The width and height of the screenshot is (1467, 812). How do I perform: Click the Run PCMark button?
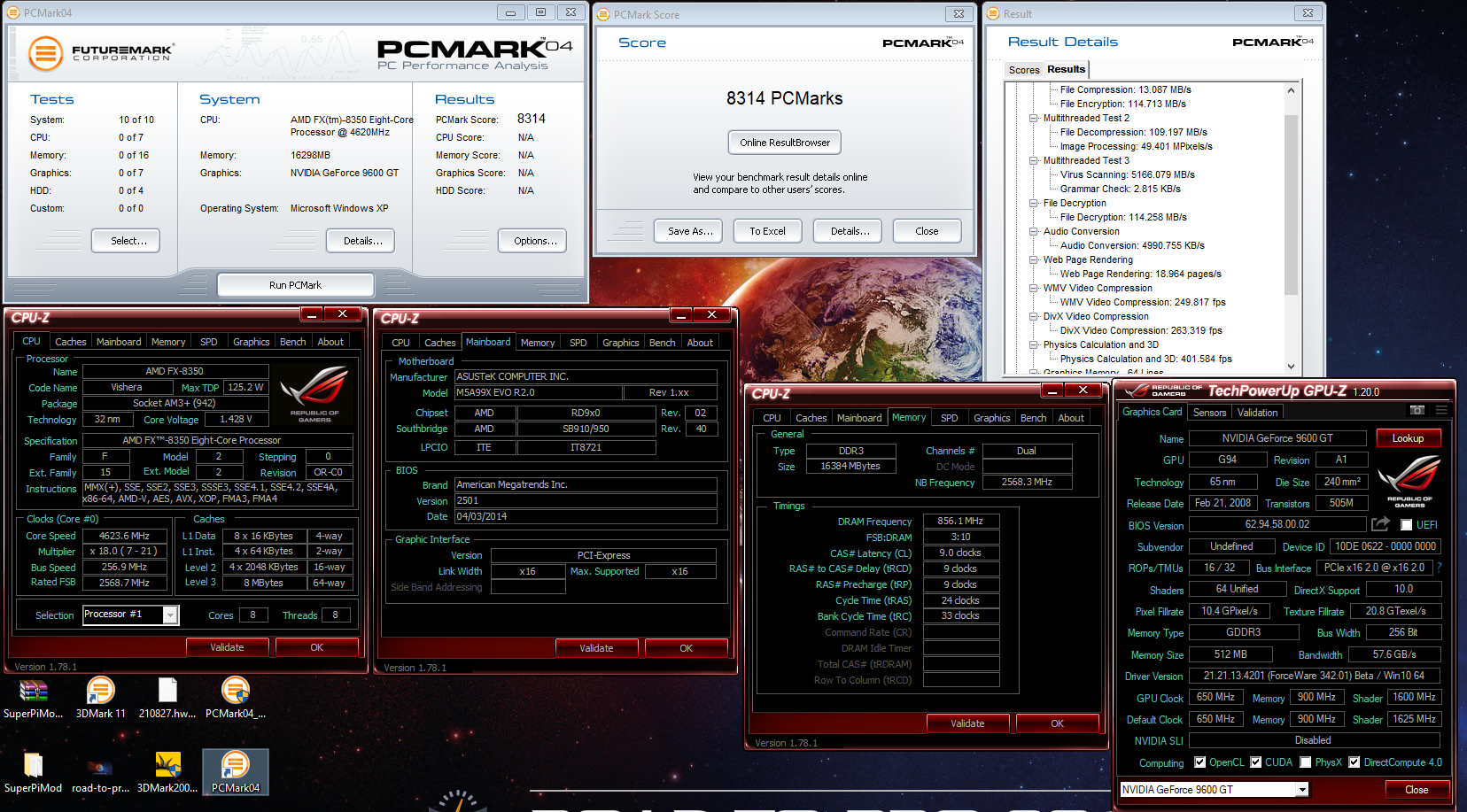(x=295, y=285)
